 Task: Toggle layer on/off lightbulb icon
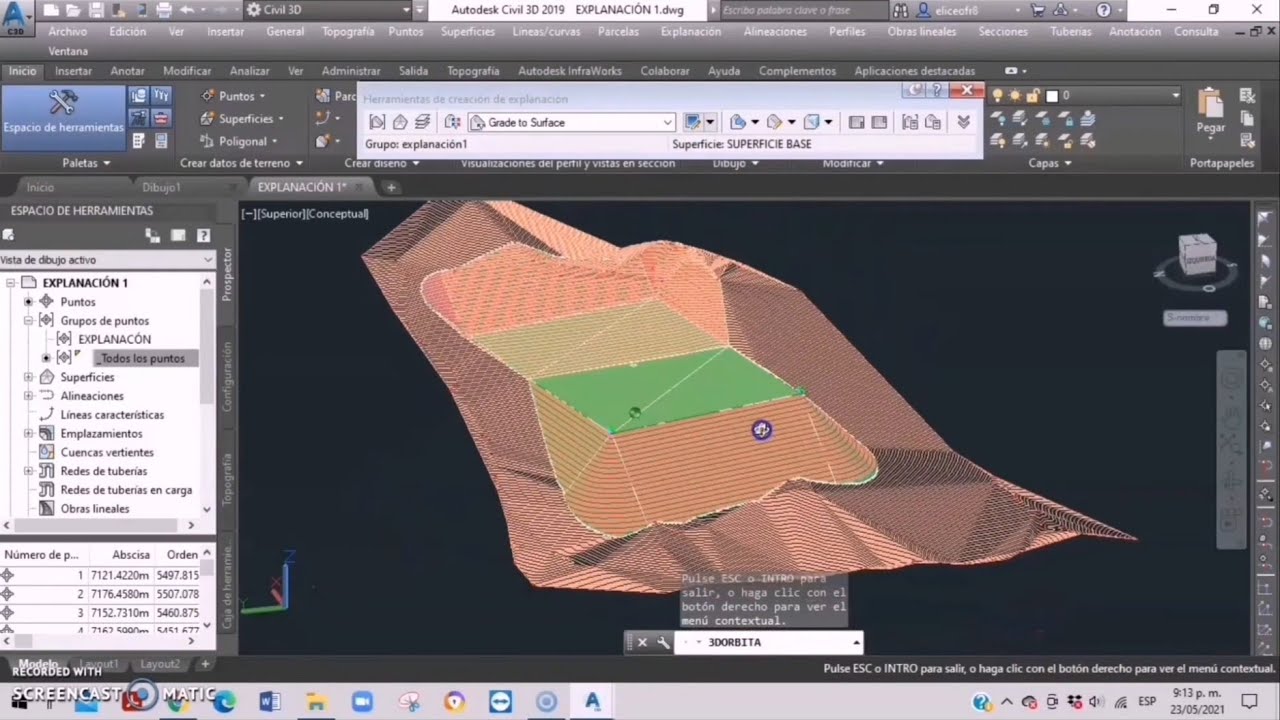[997, 95]
